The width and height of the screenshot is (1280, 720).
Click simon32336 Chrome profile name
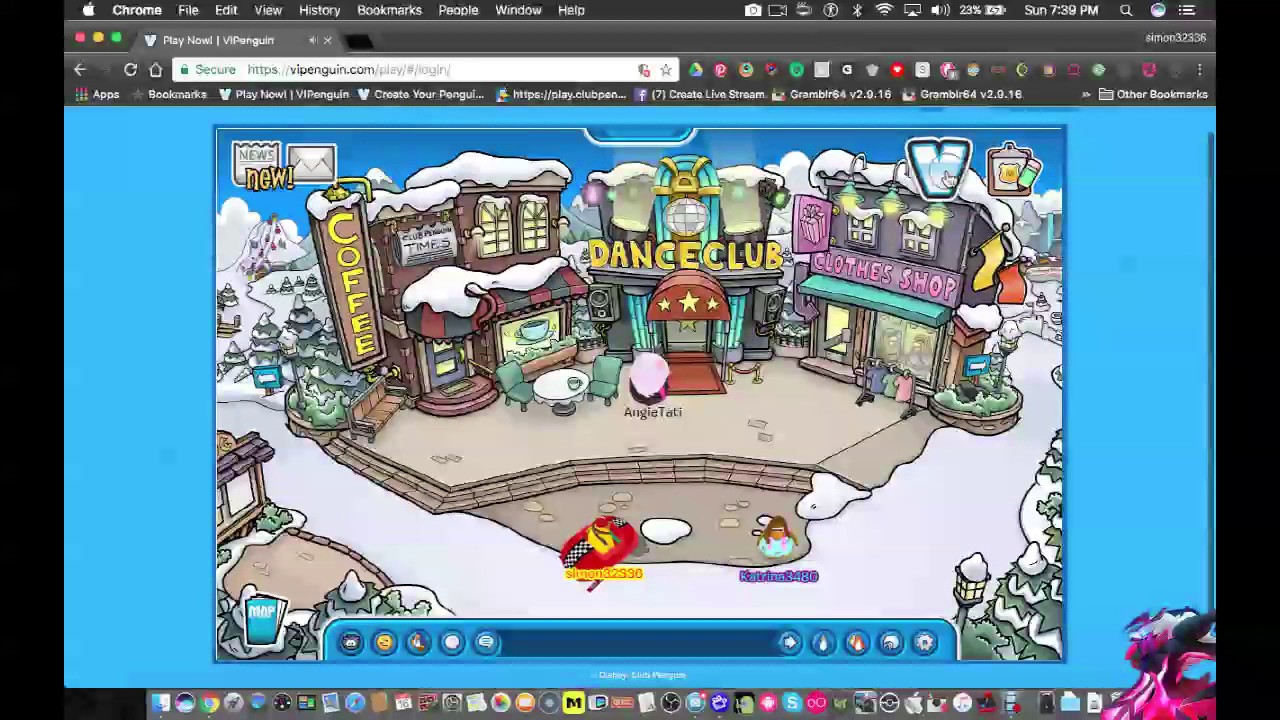1175,38
